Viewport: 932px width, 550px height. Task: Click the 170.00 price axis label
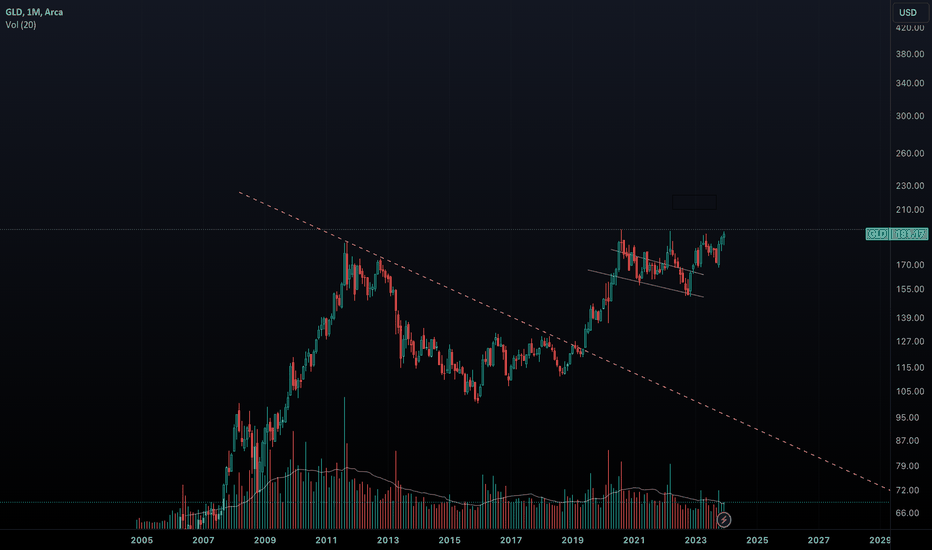pyautogui.click(x=909, y=265)
